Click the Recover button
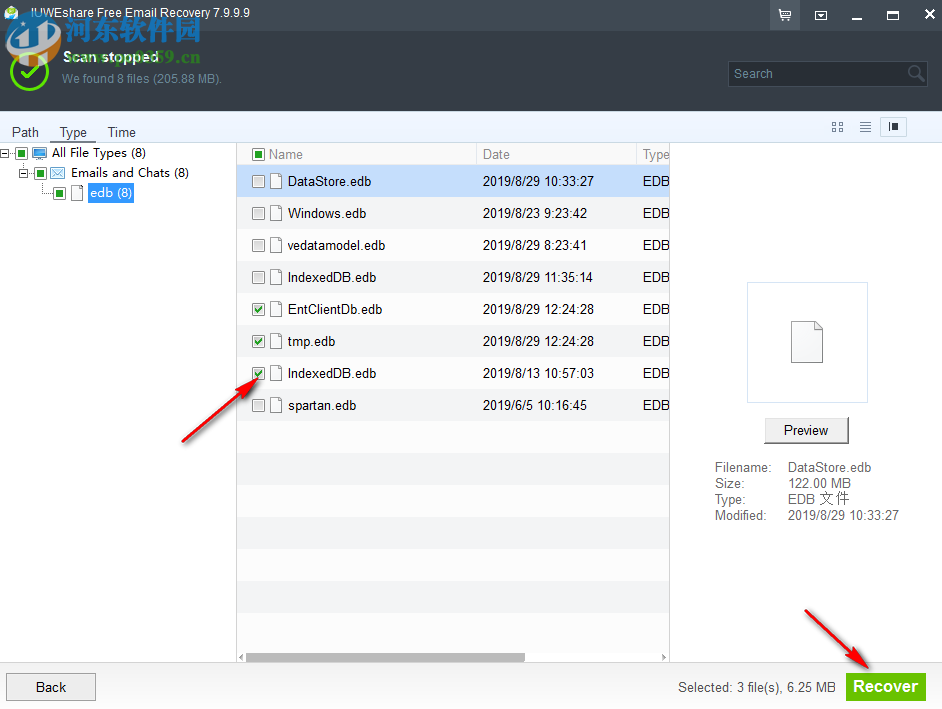 click(885, 687)
